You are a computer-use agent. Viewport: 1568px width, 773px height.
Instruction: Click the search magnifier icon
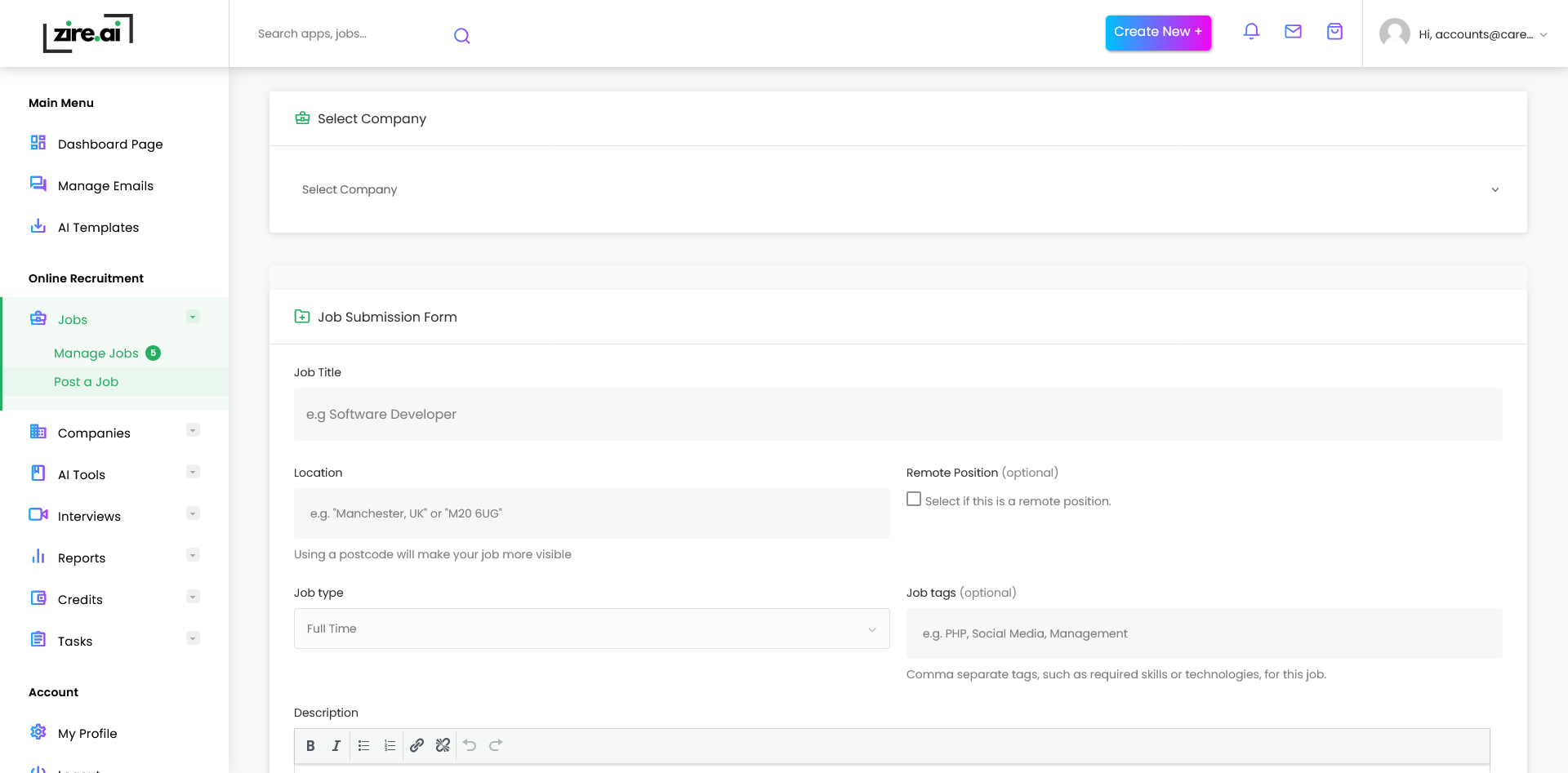pos(461,35)
